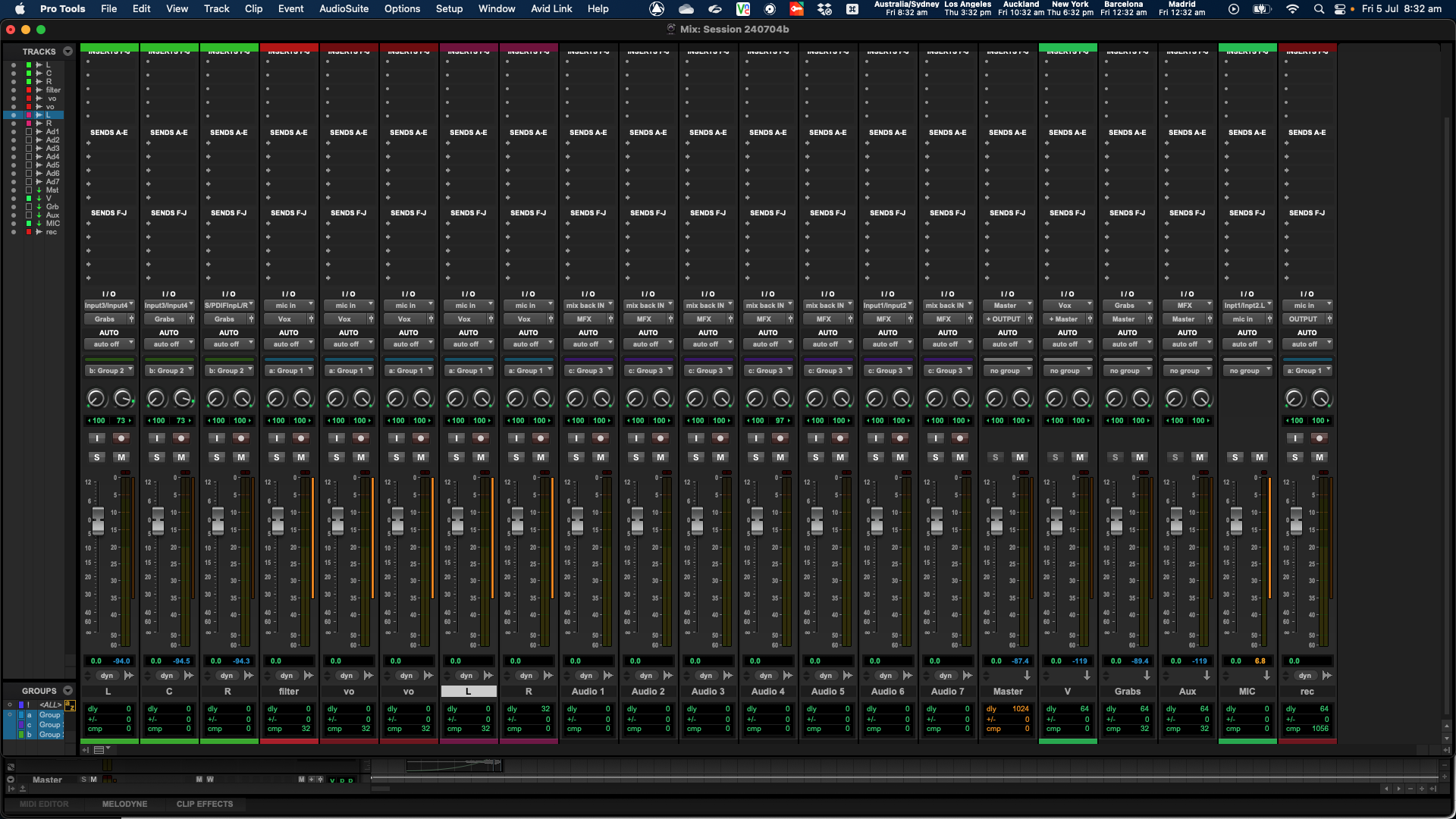This screenshot has width=1456, height=819.
Task: Open macOS Control Center
Action: pyautogui.click(x=1340, y=9)
